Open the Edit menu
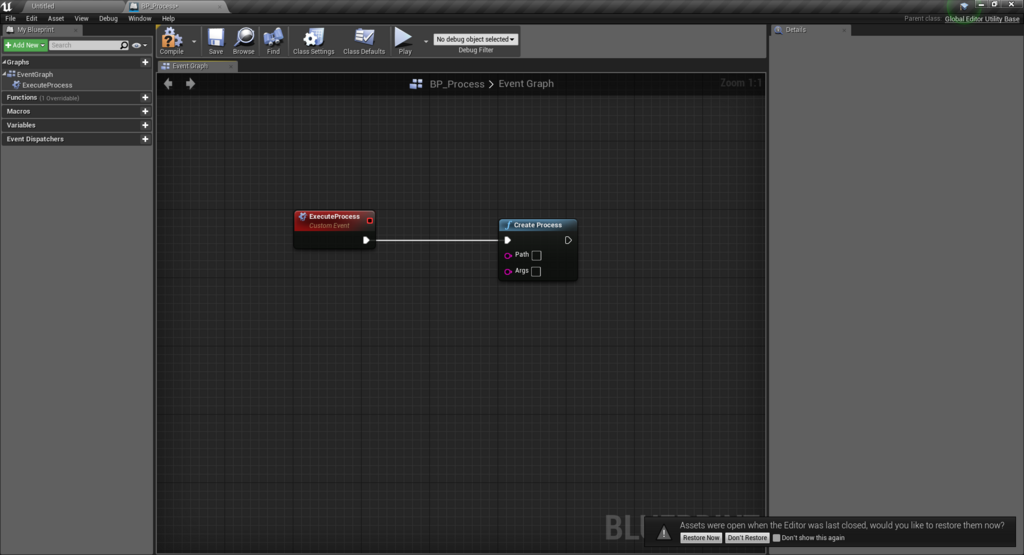The image size is (1024, 555). click(x=31, y=18)
